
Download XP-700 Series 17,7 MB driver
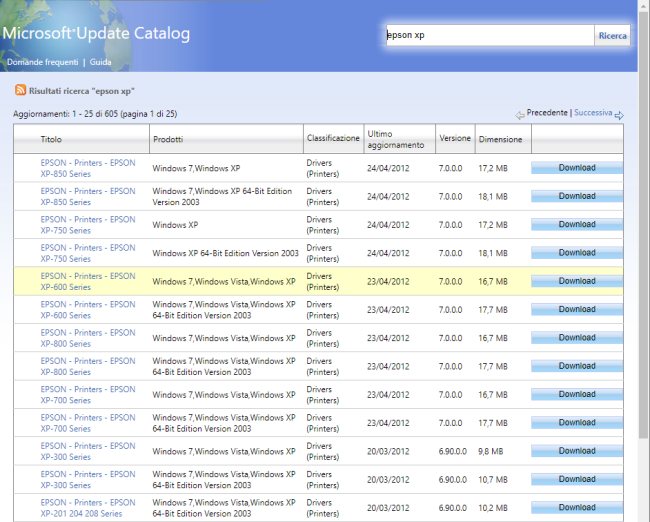pyautogui.click(x=577, y=422)
